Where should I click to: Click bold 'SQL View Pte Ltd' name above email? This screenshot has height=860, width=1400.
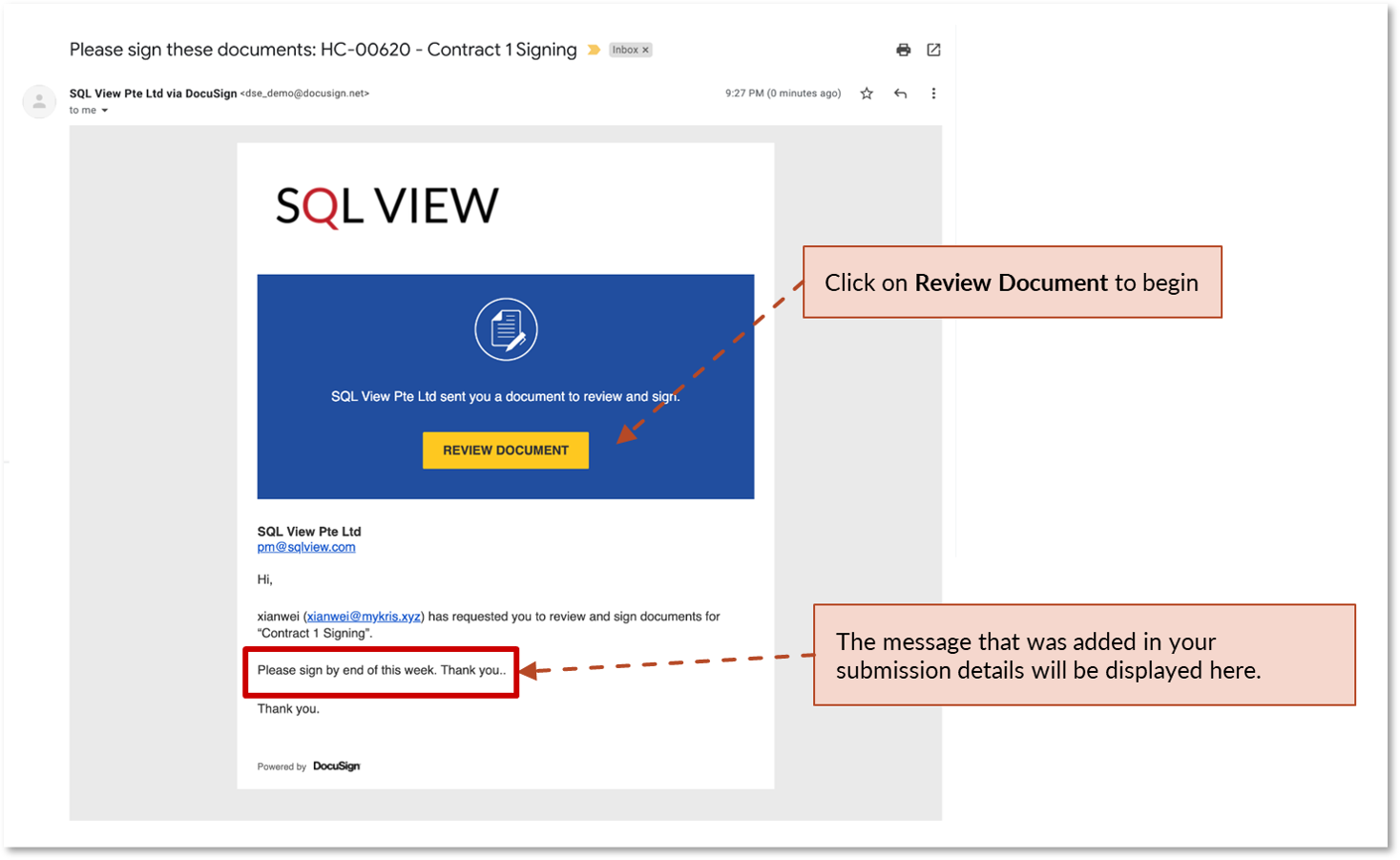tap(309, 532)
